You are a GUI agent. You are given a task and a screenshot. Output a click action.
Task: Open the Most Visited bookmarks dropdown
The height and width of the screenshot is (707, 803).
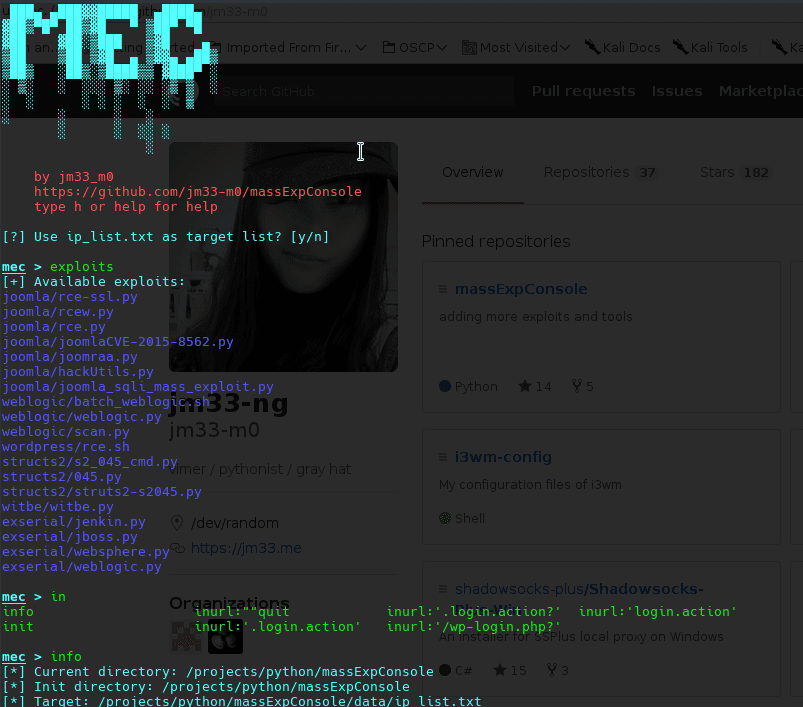[516, 48]
